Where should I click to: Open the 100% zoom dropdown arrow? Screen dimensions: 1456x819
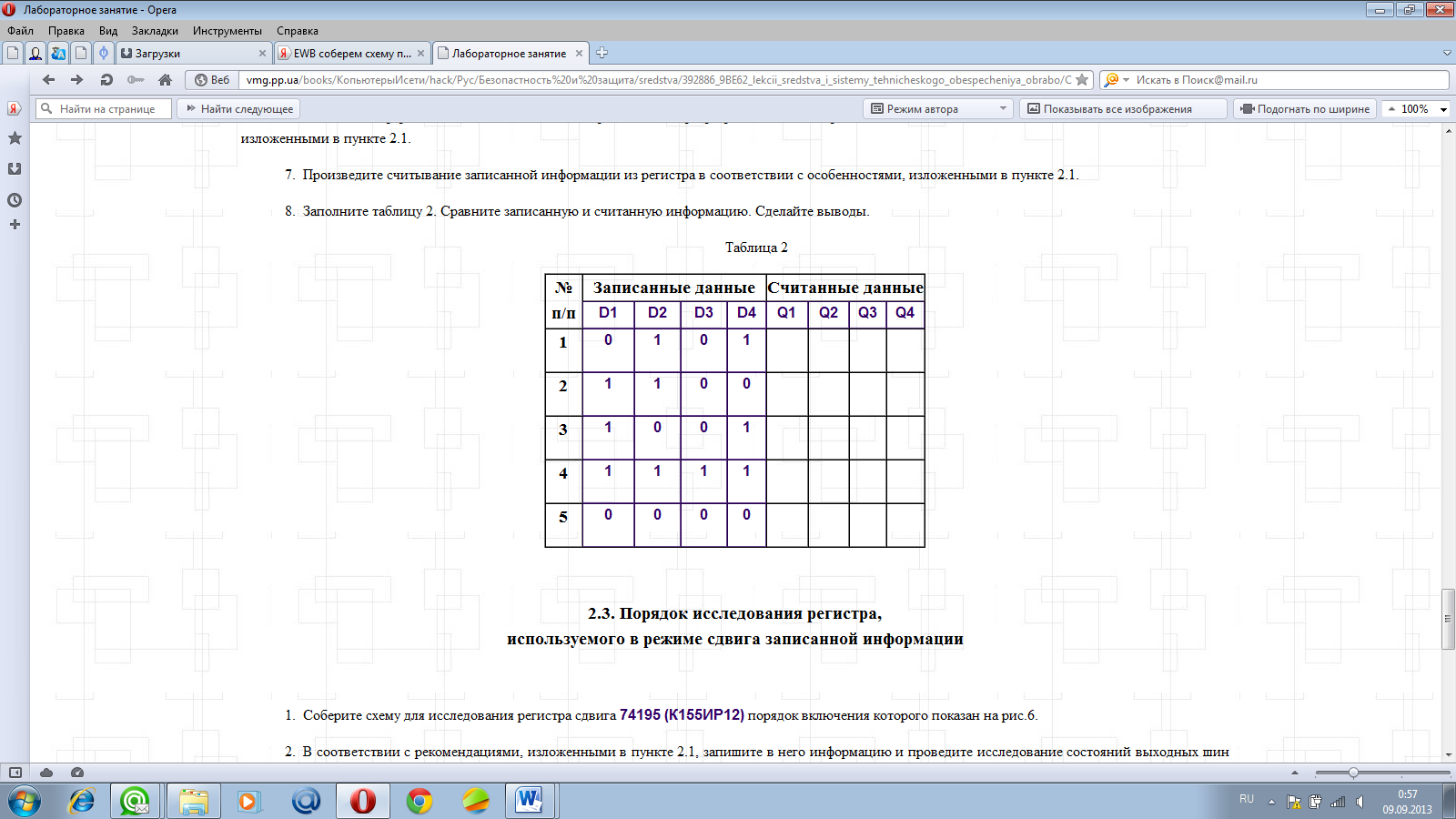pos(1443,109)
